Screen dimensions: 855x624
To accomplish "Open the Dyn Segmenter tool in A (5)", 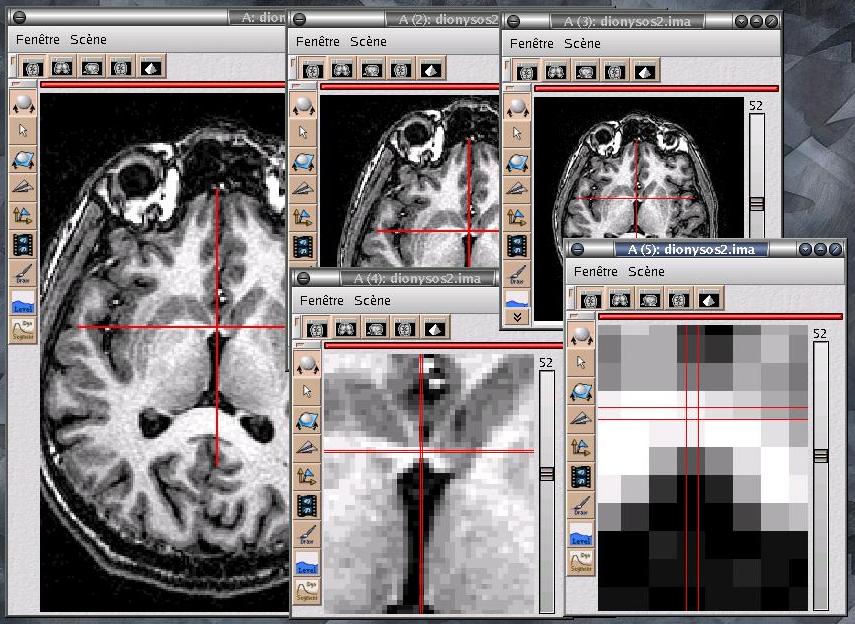I will (x=581, y=561).
